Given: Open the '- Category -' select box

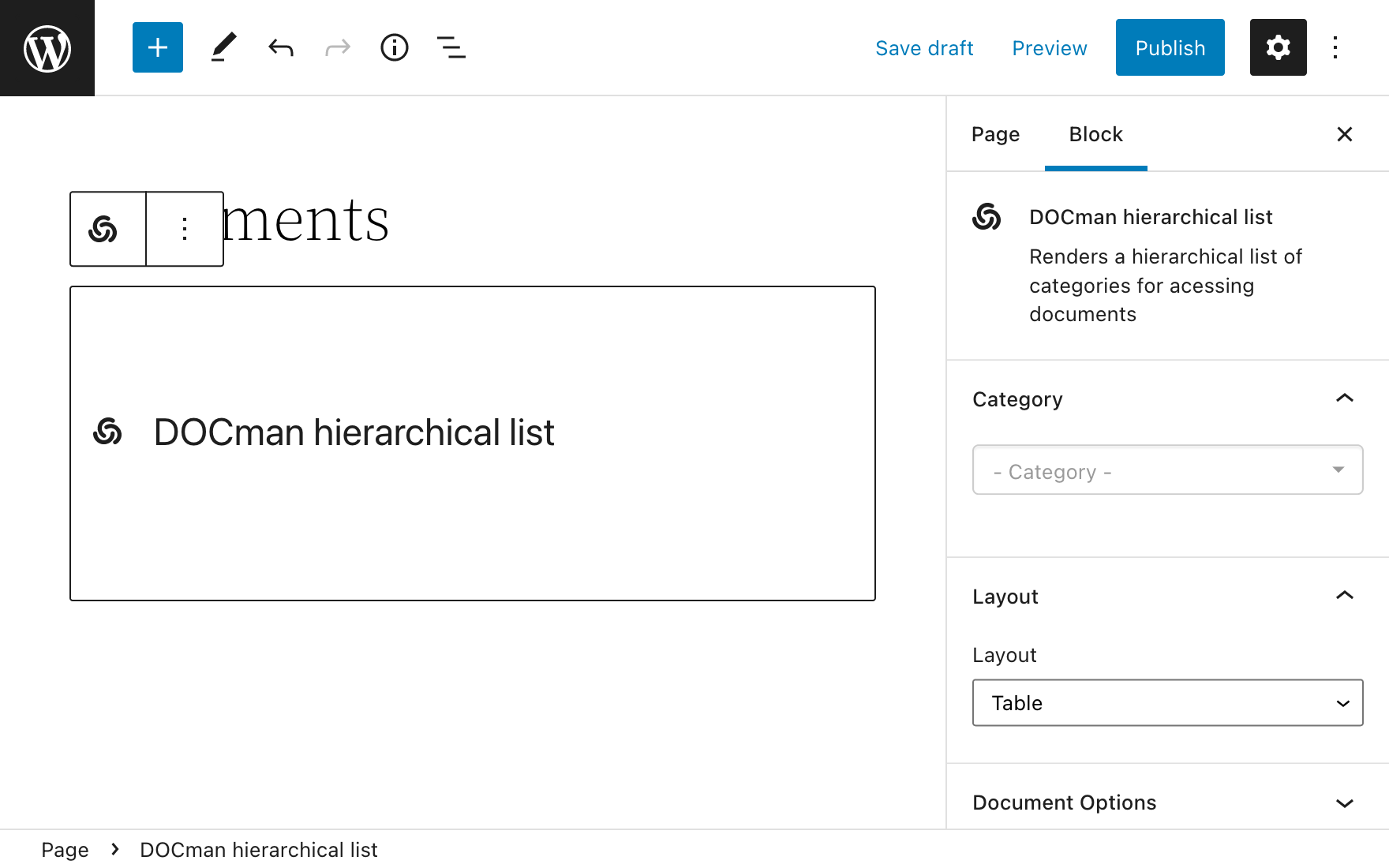Looking at the screenshot, I should [x=1168, y=470].
